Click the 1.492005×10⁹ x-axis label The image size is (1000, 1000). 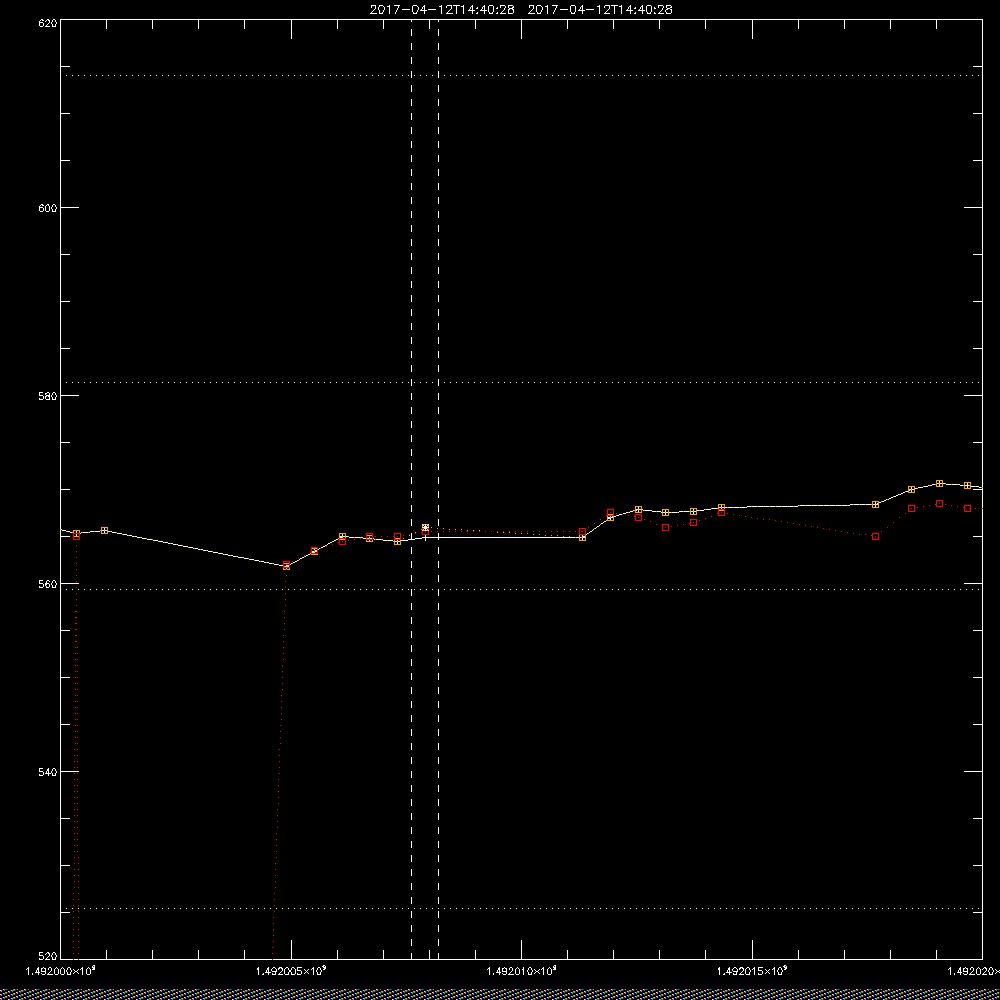(291, 971)
